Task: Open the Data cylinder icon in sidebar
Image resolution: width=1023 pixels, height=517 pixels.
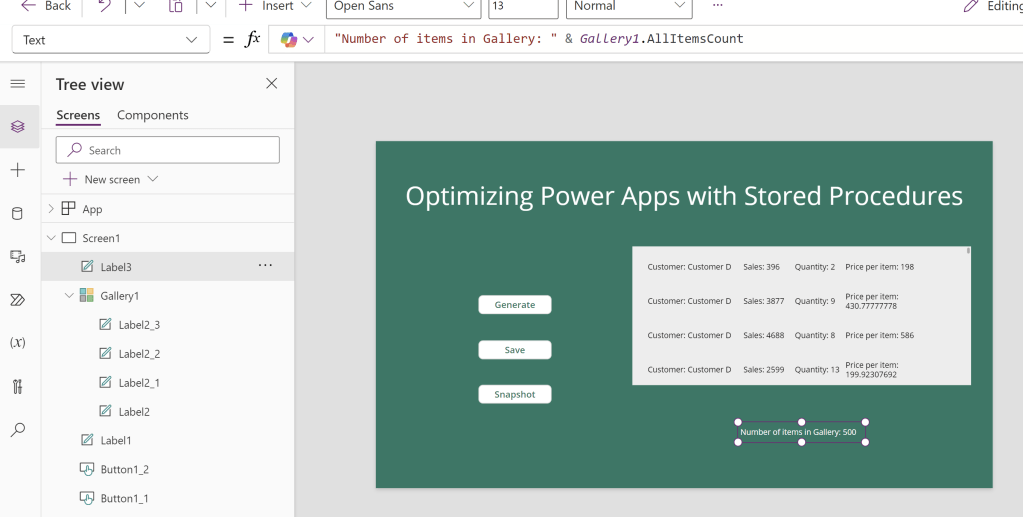Action: 18,213
